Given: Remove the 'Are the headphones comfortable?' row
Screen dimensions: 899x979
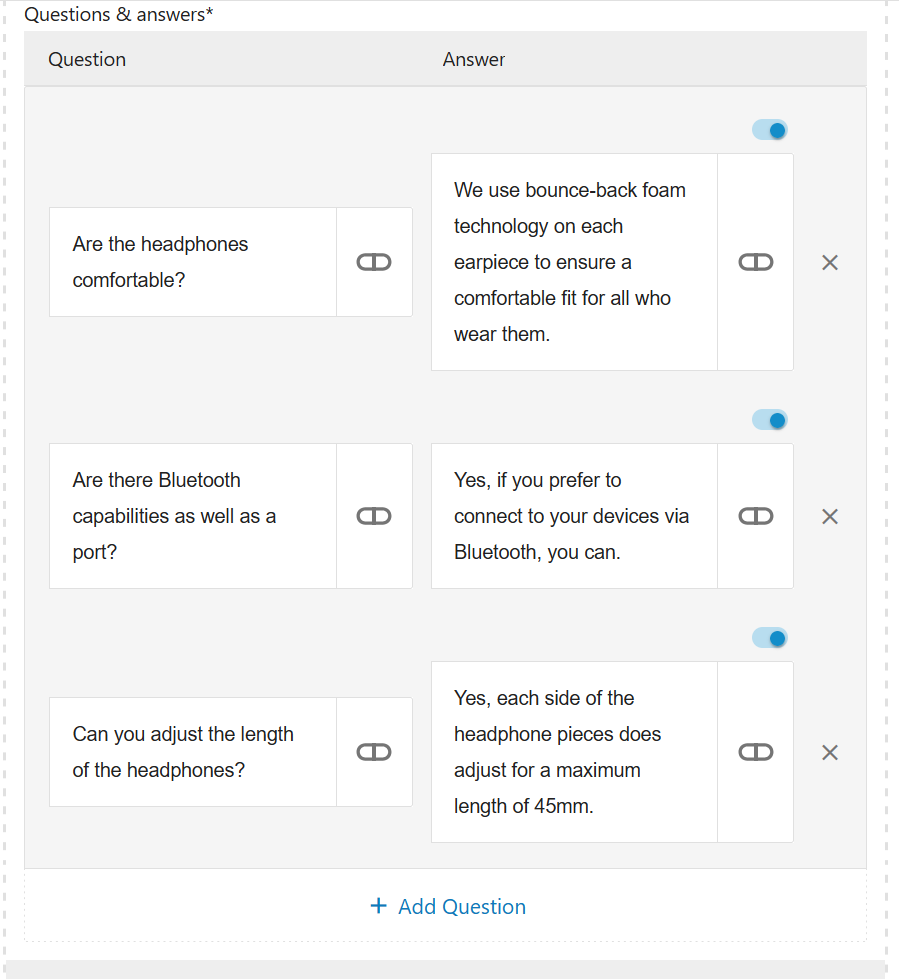Looking at the screenshot, I should click(x=829, y=263).
